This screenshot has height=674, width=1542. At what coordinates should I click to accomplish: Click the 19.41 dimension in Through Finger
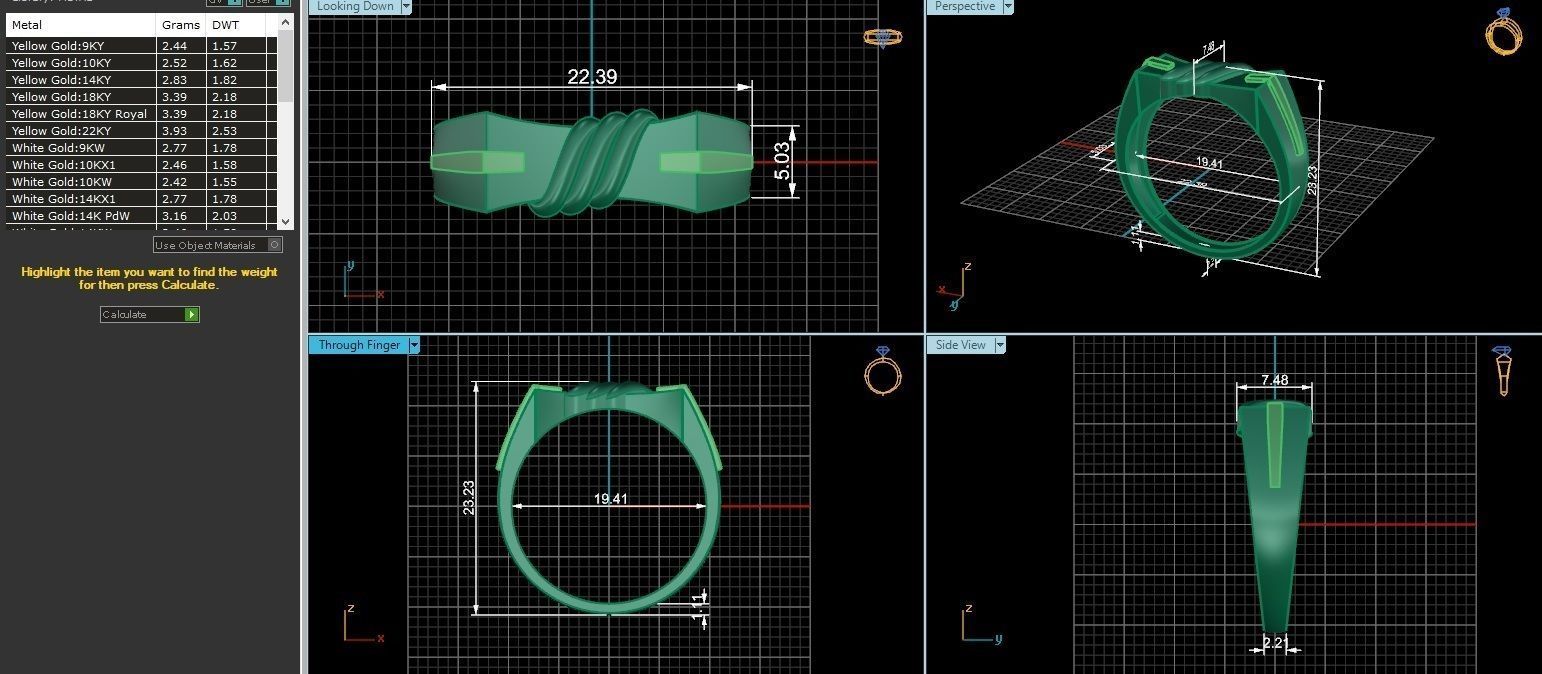pyautogui.click(x=610, y=498)
